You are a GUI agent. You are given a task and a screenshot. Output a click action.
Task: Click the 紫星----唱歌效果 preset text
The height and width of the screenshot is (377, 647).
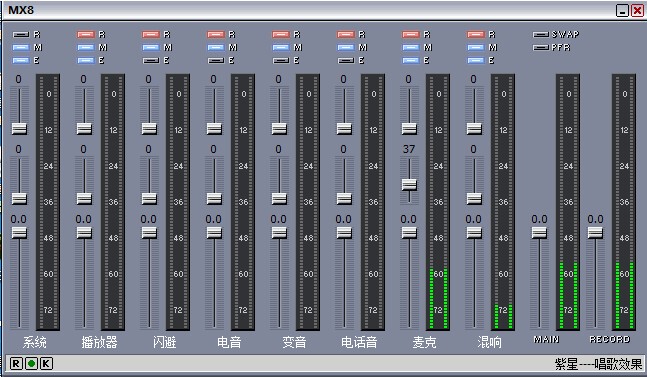tap(598, 364)
